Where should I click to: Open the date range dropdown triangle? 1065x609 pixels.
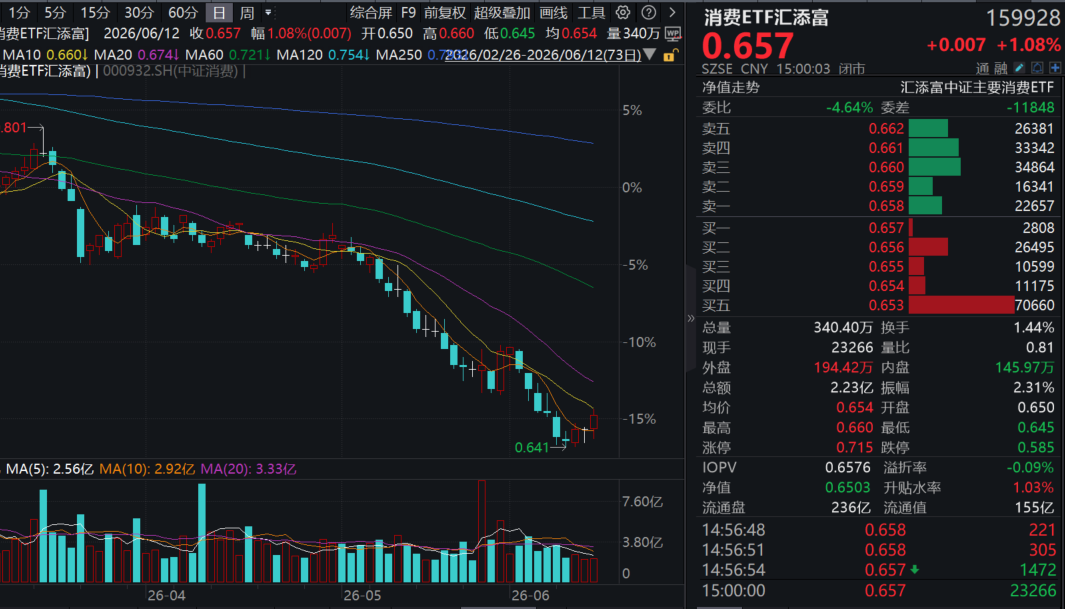click(x=650, y=54)
